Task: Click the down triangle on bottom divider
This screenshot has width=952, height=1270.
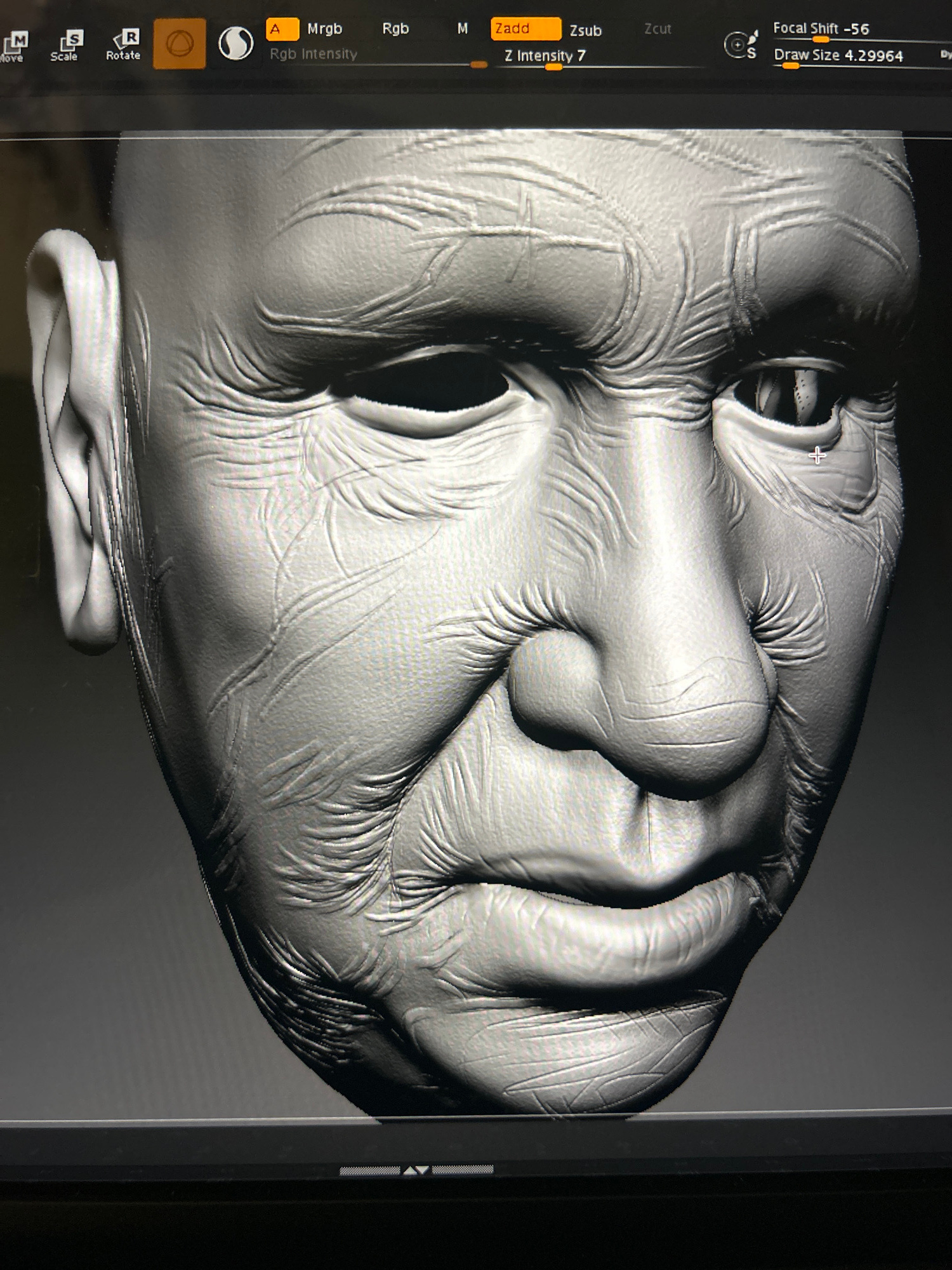Action: tap(423, 1170)
